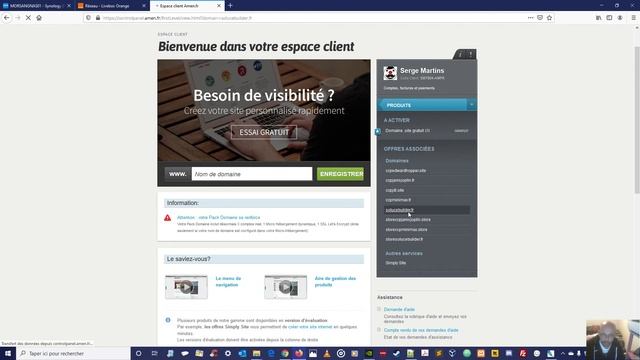
Task: Open a new browser tab
Action: click(x=230, y=6)
